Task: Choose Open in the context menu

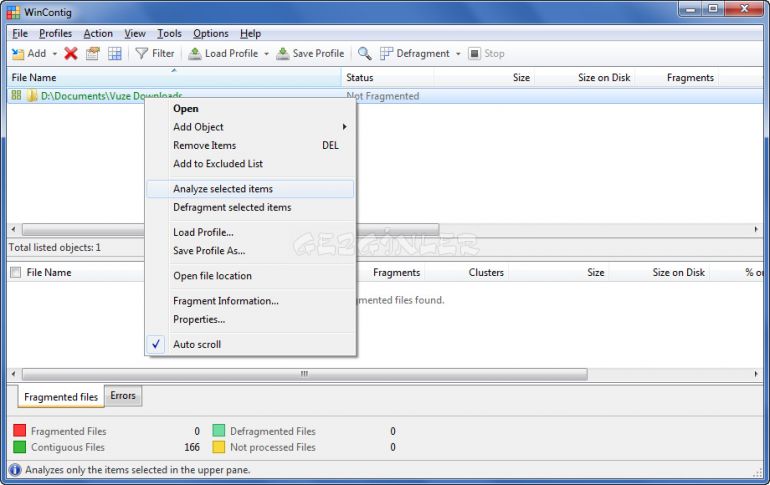Action: click(x=250, y=108)
